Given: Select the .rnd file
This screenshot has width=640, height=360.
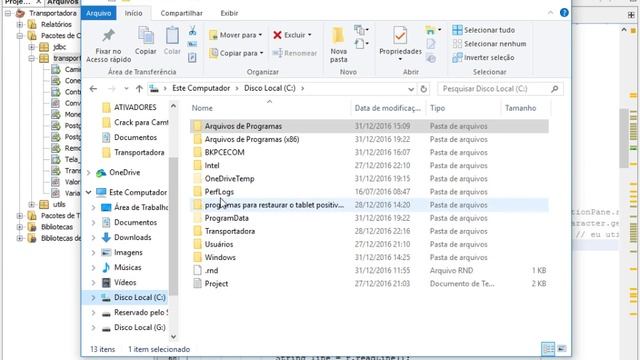Looking at the screenshot, I should click(369, 271).
